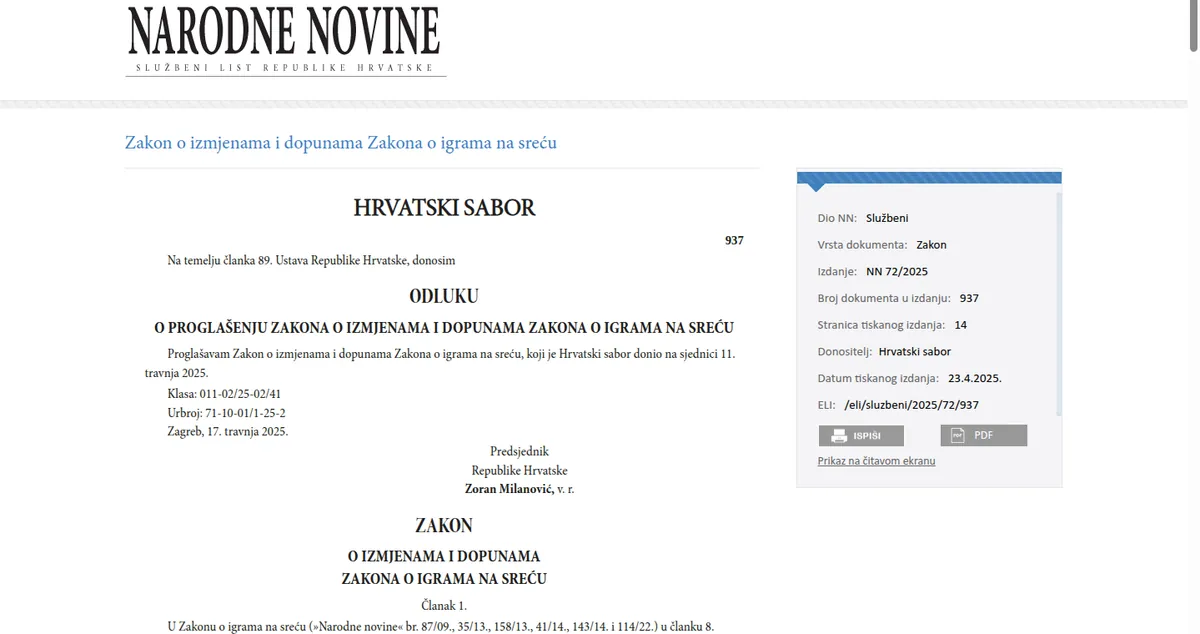Click the 'ZAKON' heading

[444, 525]
